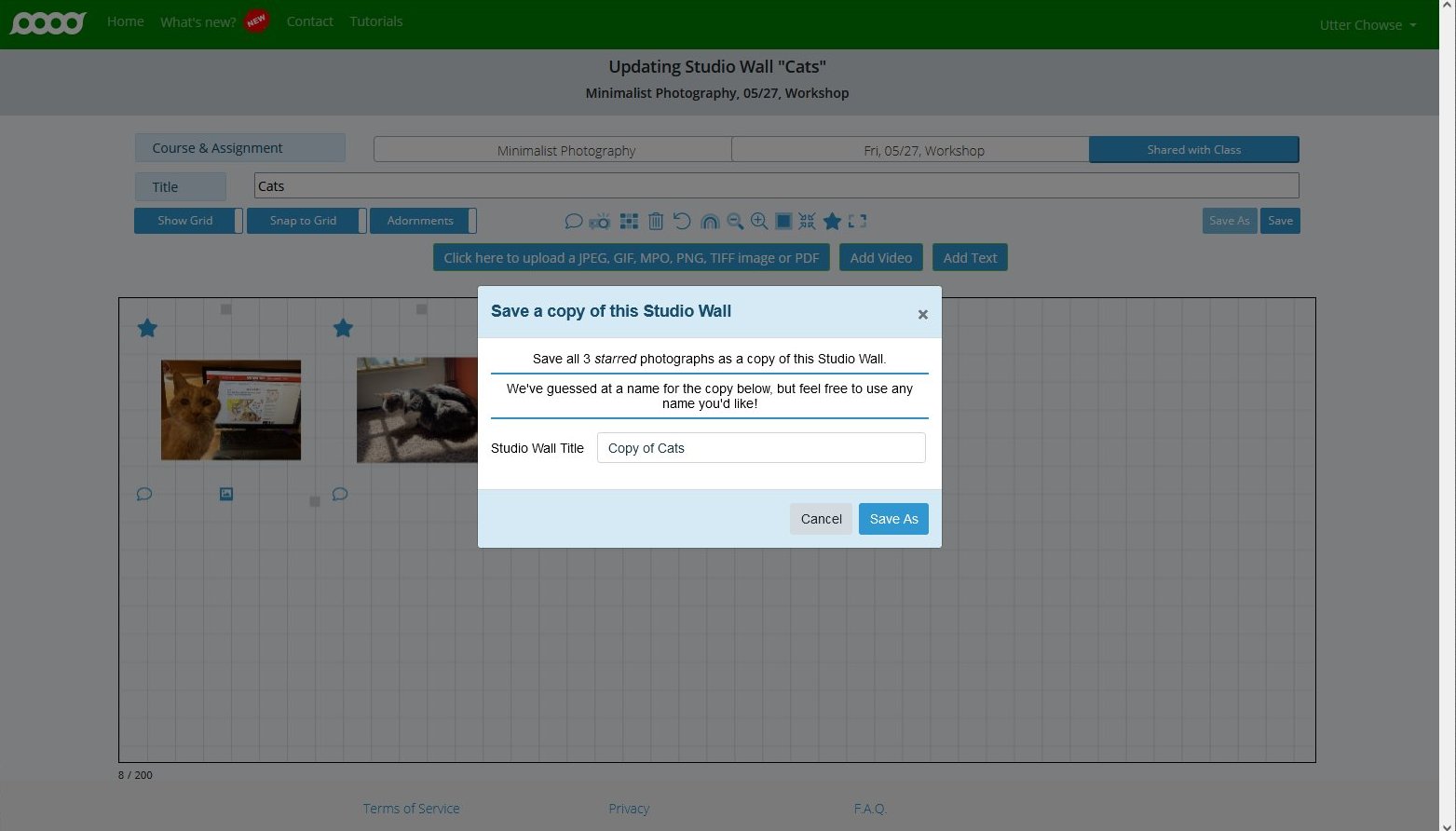Click the Save As button in dialog
The width and height of the screenshot is (1456, 831).
(892, 519)
